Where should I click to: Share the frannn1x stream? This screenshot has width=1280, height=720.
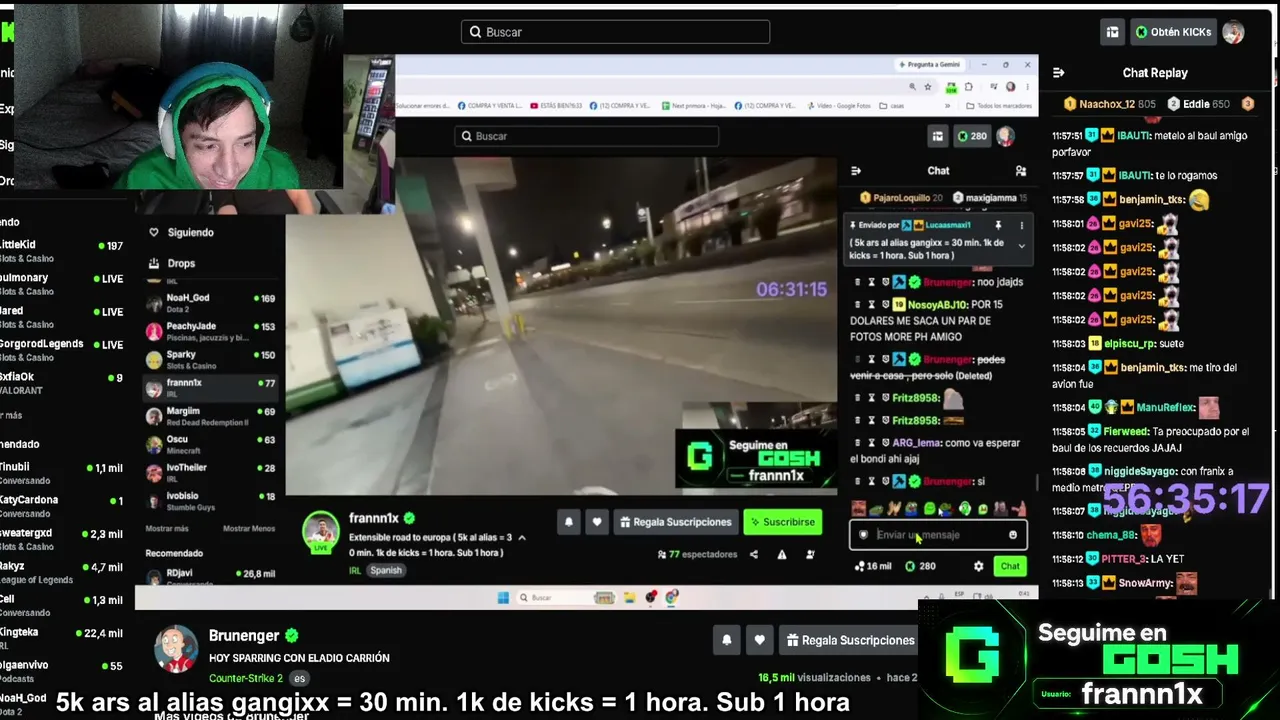[x=754, y=555]
